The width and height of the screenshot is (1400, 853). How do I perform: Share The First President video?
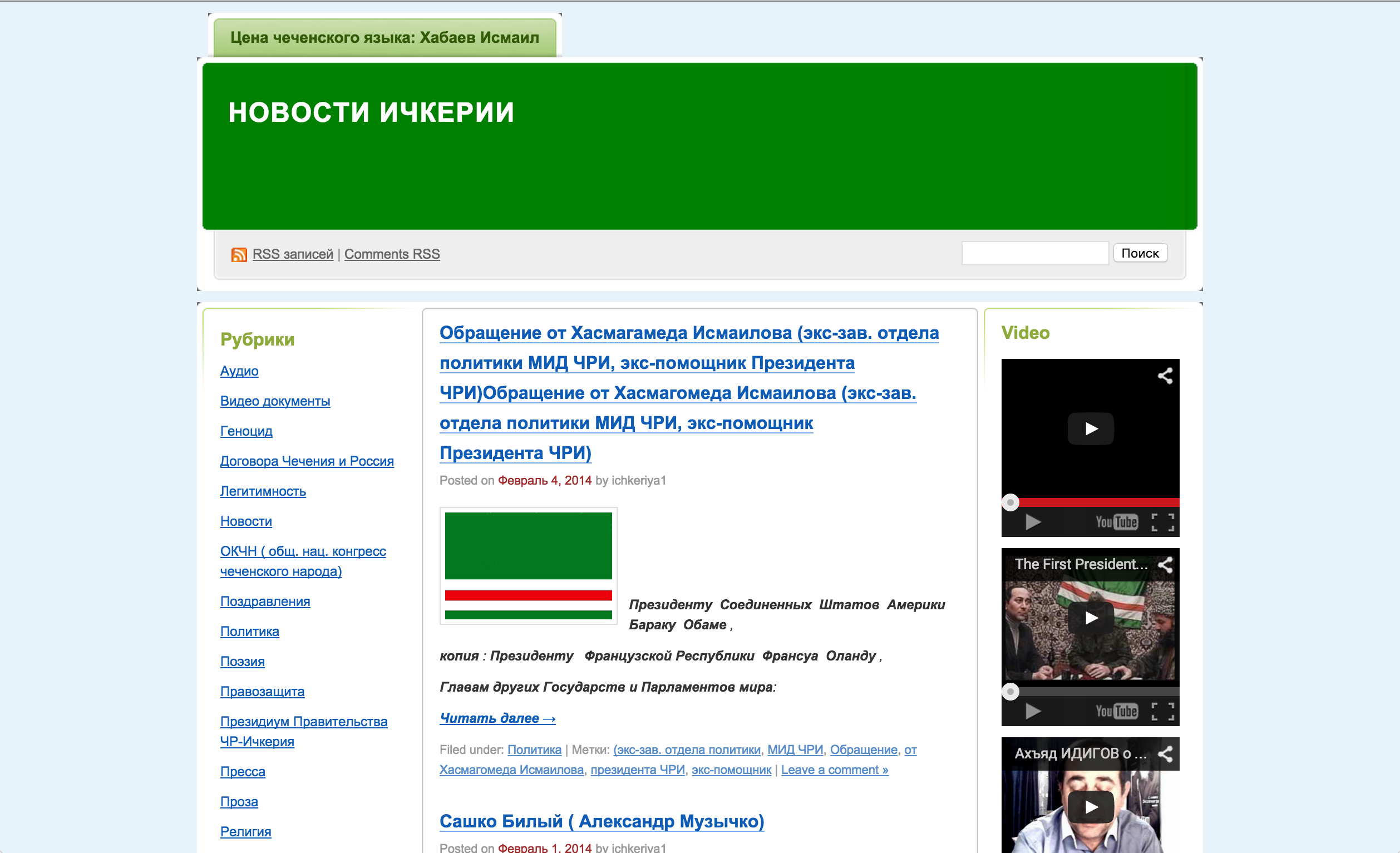1165,565
